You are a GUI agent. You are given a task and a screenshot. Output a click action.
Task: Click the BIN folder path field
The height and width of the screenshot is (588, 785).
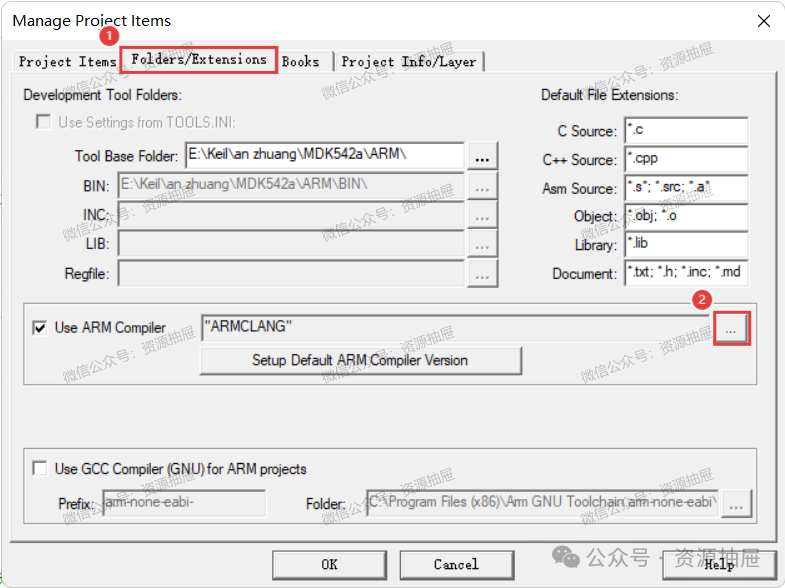pos(291,186)
